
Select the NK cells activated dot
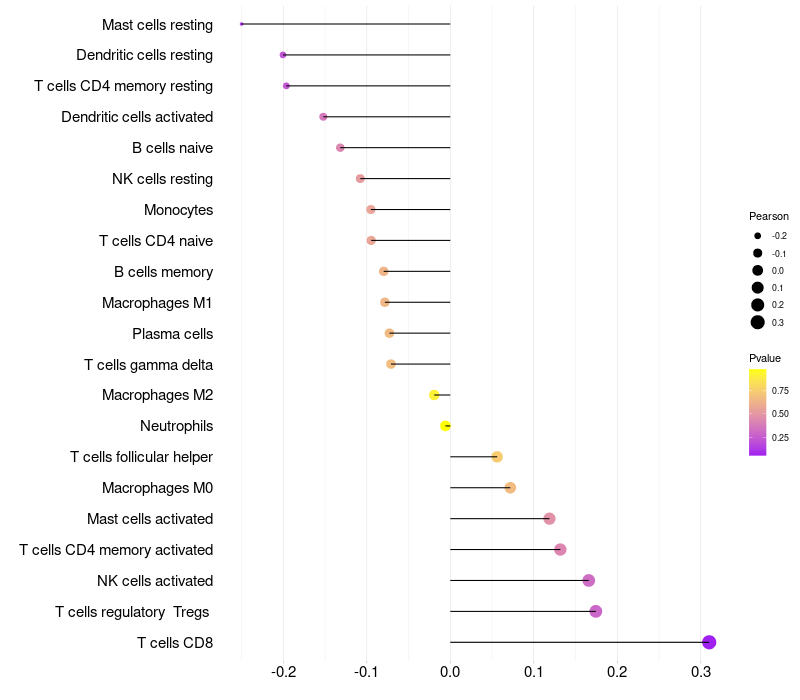pyautogui.click(x=589, y=581)
